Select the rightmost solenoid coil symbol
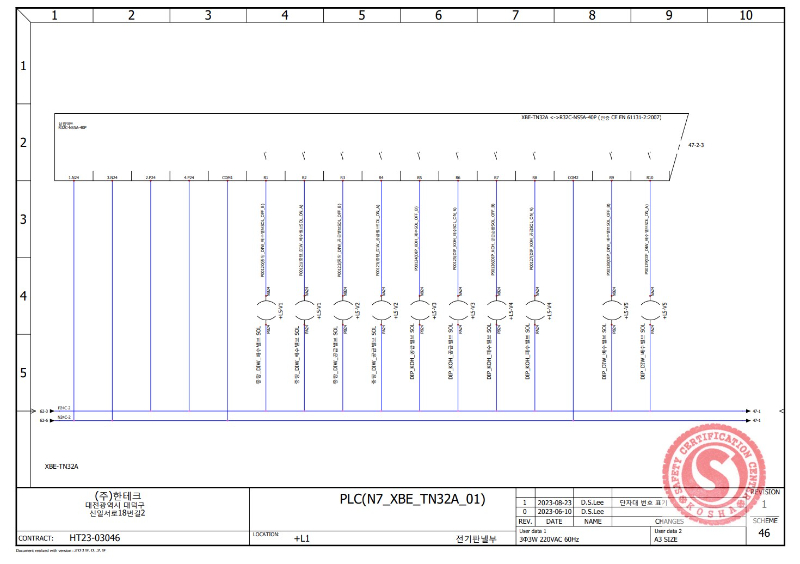 tap(650, 311)
